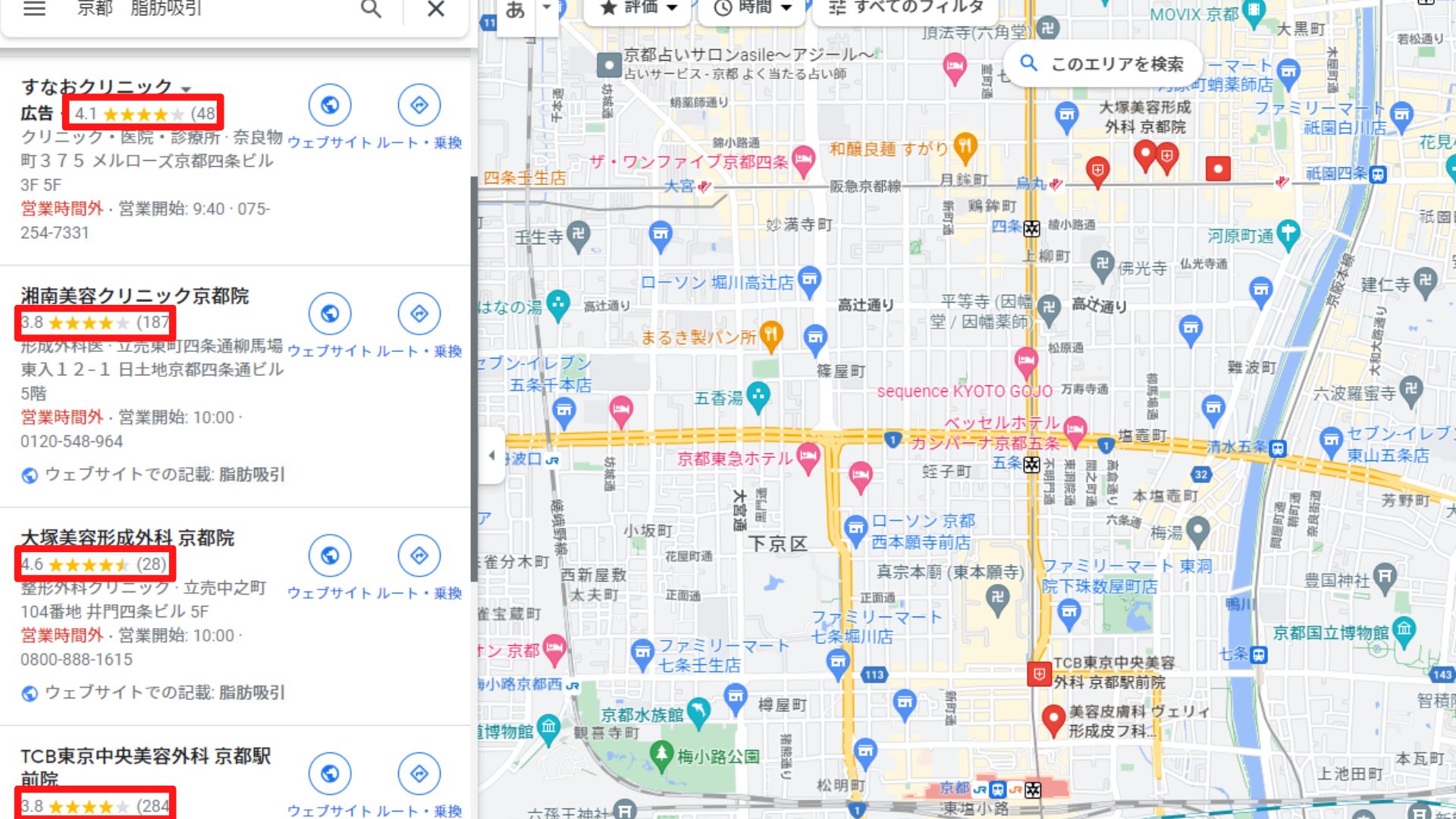Viewport: 1456px width, 819px height.
Task: Click the 京都占いサロンasile map marker
Action: pyautogui.click(x=609, y=65)
